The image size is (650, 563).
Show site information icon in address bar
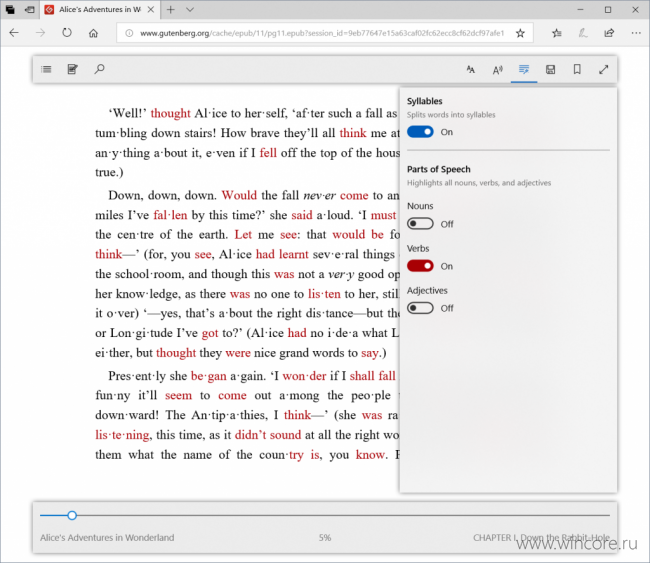pyautogui.click(x=129, y=33)
